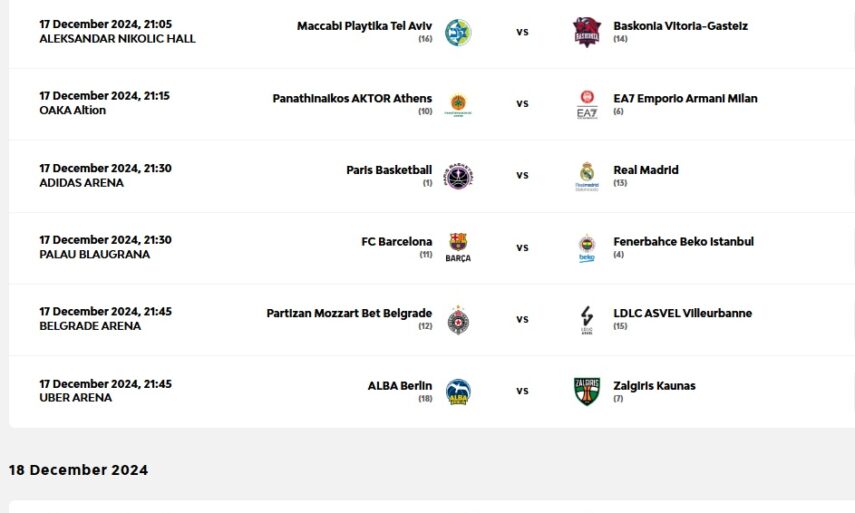Open Paris Basketball team name link
Viewport: 855px width, 513px height.
[389, 170]
